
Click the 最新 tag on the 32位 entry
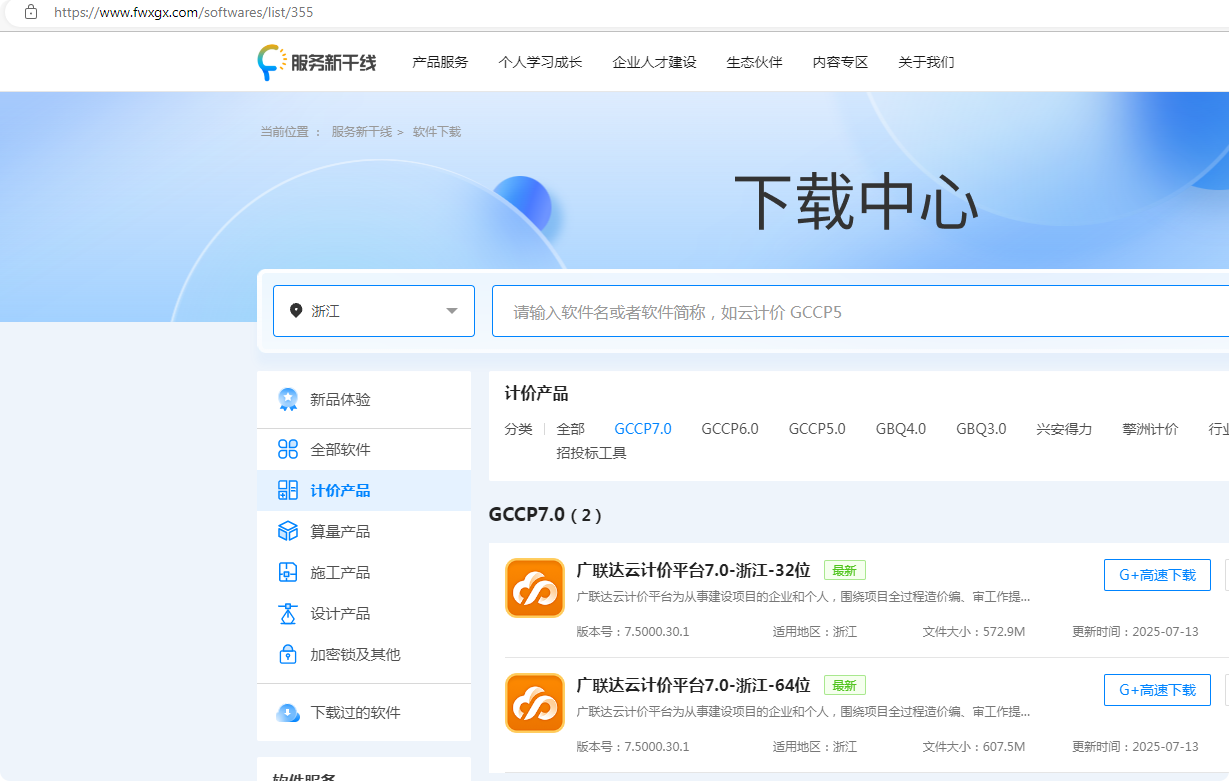tap(845, 570)
